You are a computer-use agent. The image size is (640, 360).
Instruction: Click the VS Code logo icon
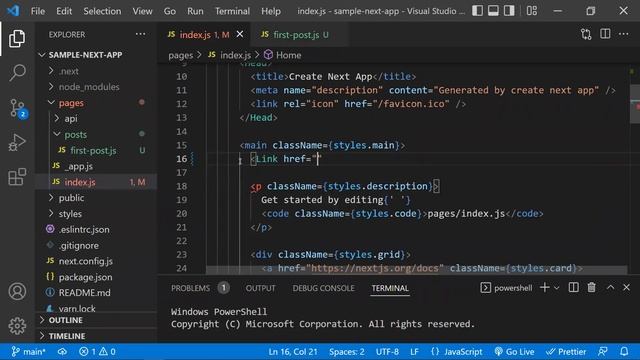(x=13, y=11)
